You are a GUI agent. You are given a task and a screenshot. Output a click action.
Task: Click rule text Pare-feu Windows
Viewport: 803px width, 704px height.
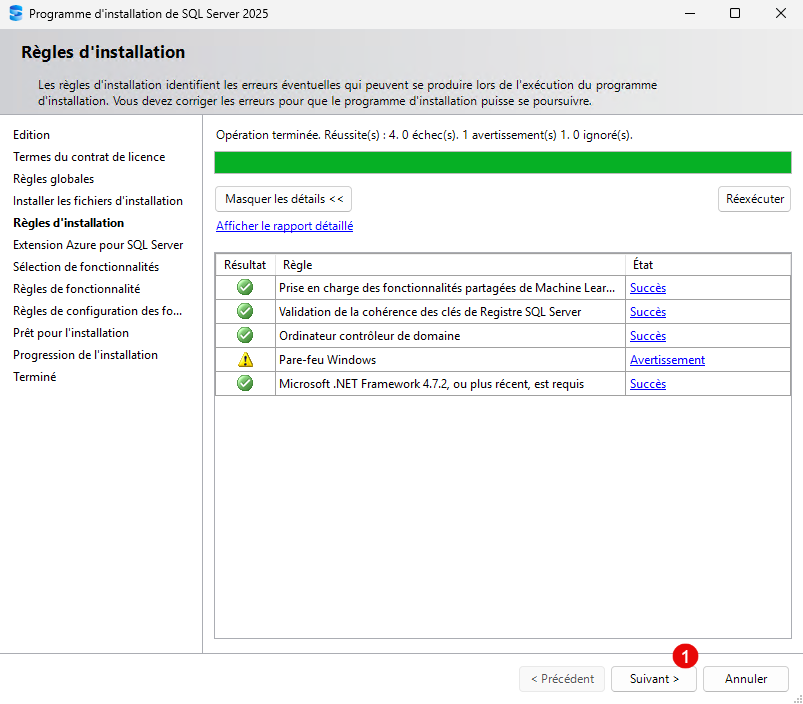click(327, 360)
